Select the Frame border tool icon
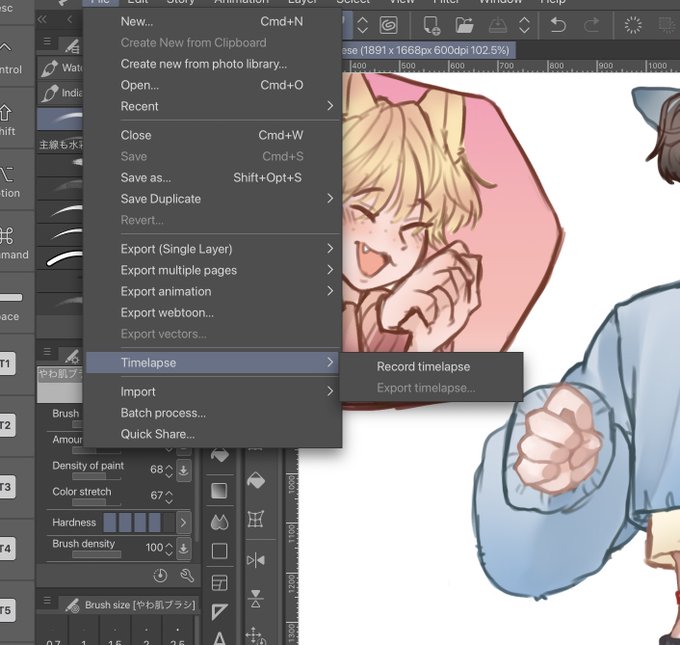The height and width of the screenshot is (645, 680). pos(219,583)
